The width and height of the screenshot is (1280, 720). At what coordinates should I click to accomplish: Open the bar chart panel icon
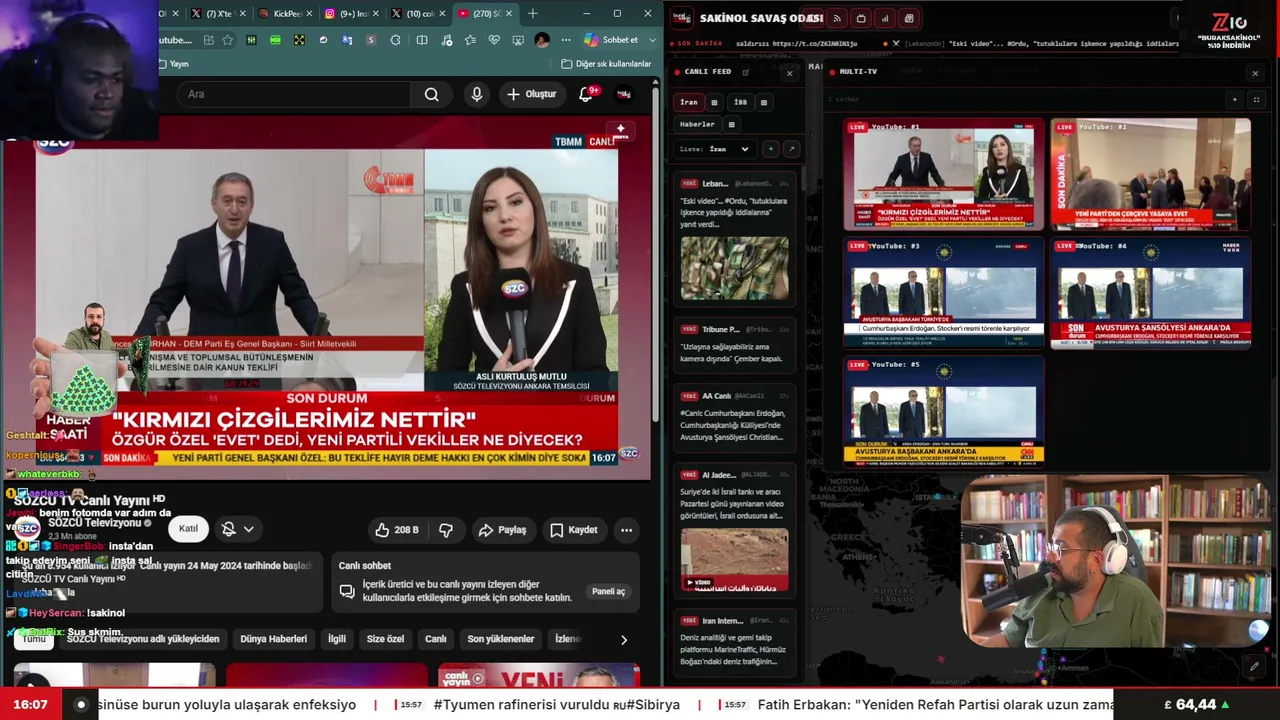(884, 19)
